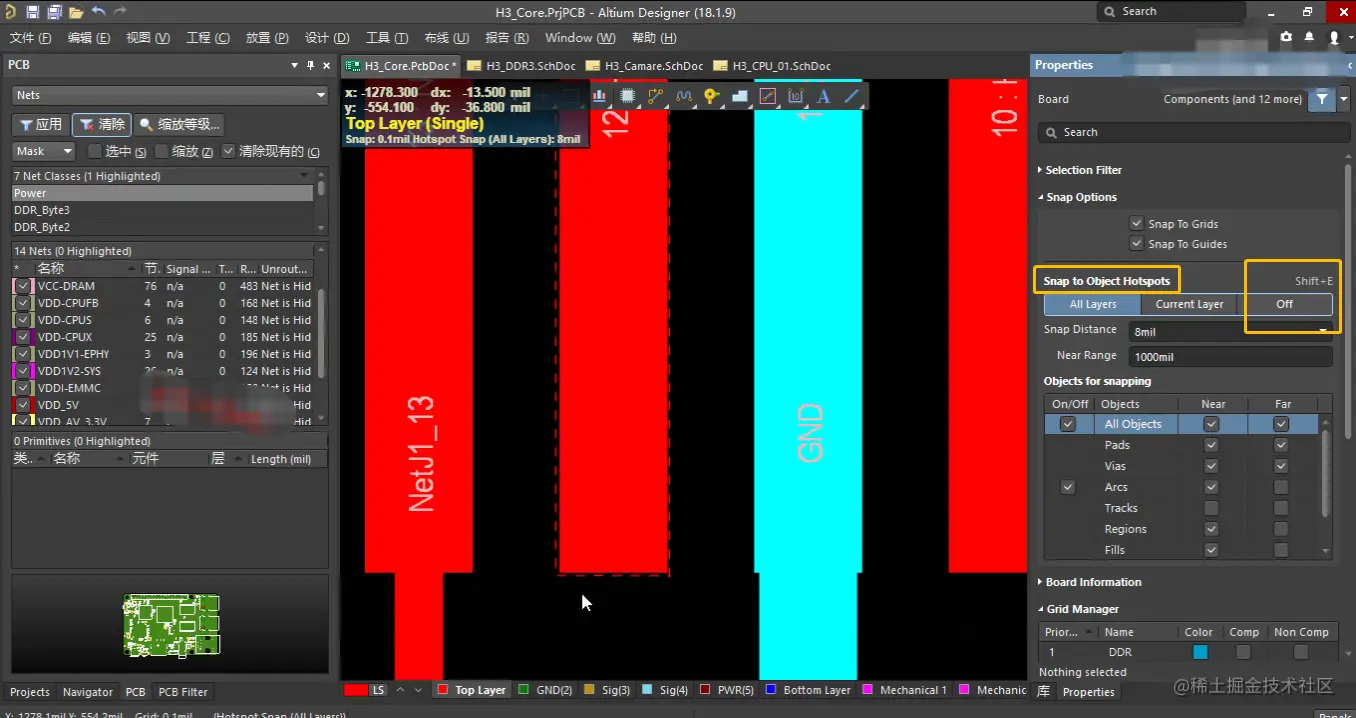
Task: Toggle the 缩放 (Zoom) checkbox
Action: pyautogui.click(x=162, y=151)
